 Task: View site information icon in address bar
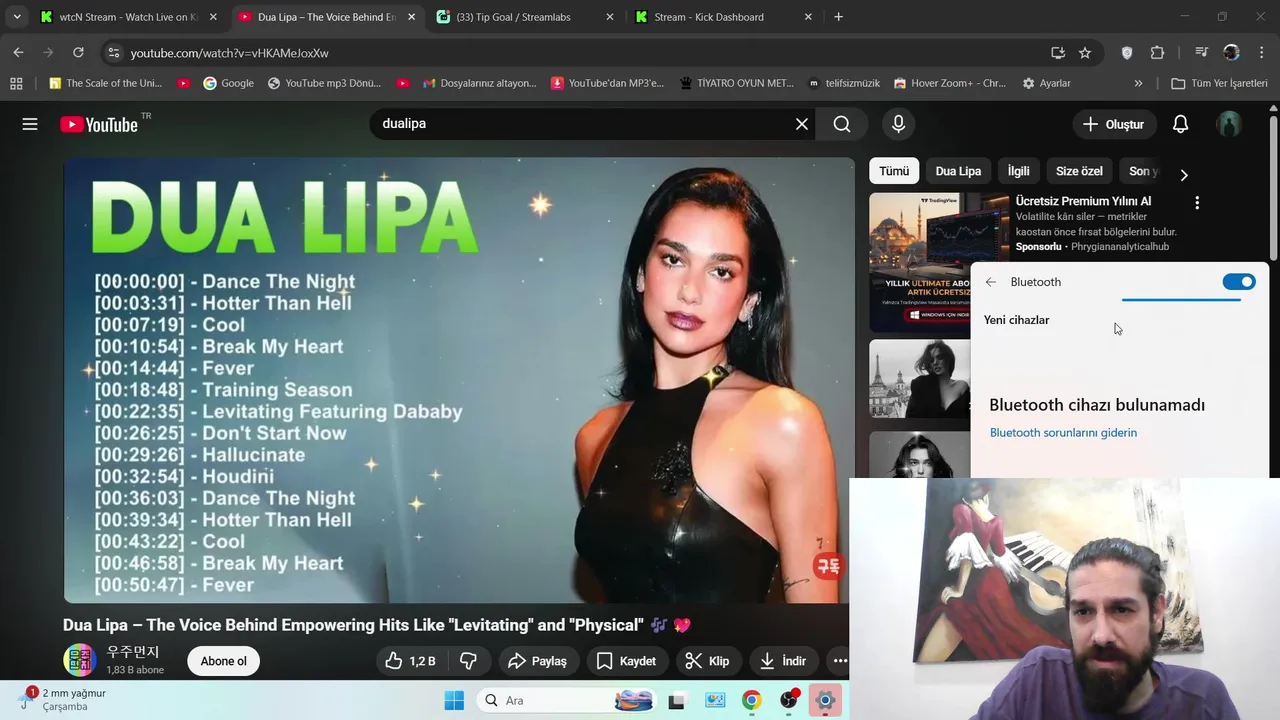click(113, 53)
